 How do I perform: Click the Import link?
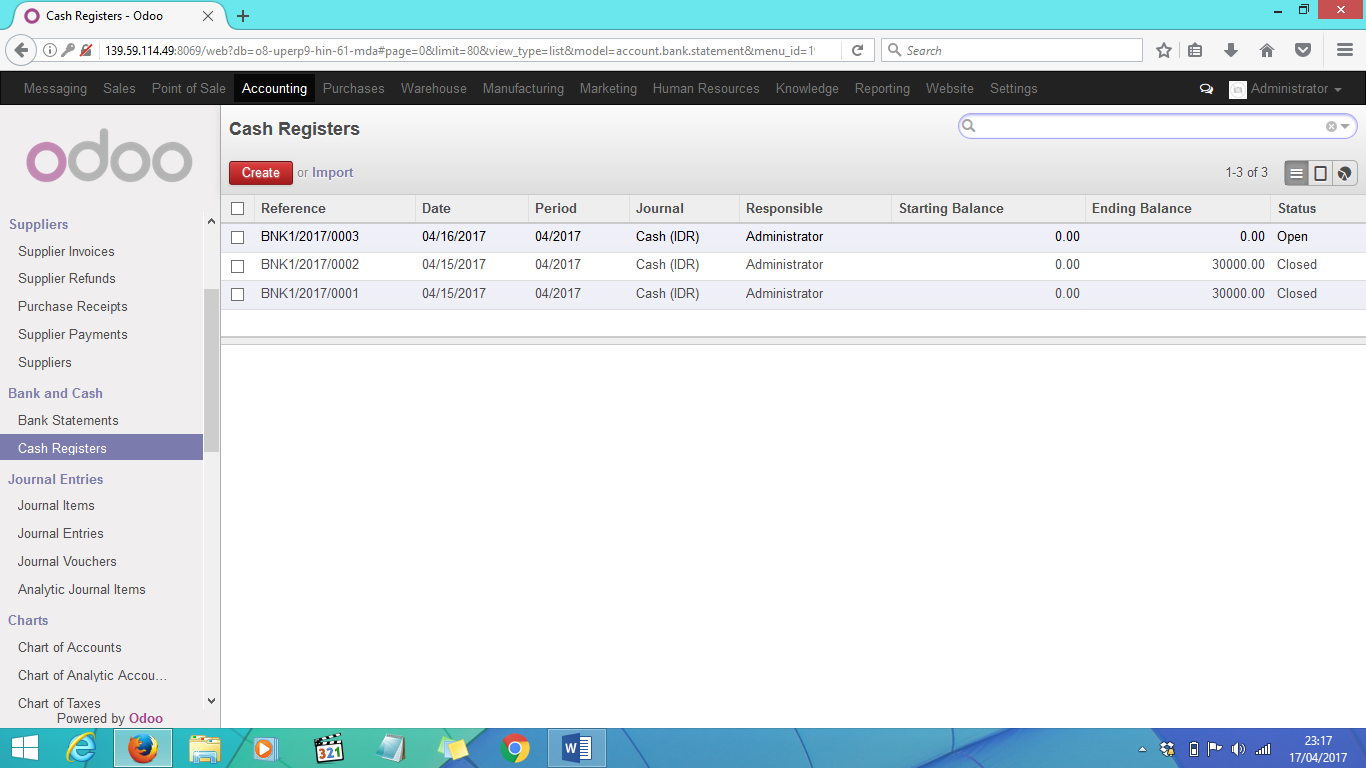click(x=333, y=173)
